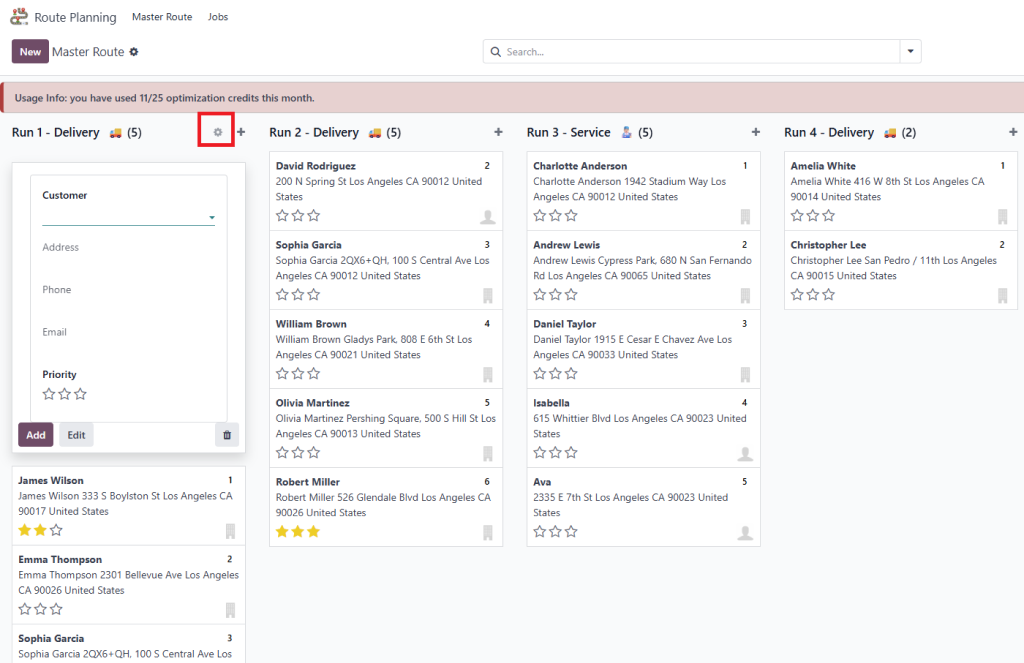Screen dimensions: 1024x663
Task: Expand the search options dropdown arrow
Action: click(x=910, y=51)
